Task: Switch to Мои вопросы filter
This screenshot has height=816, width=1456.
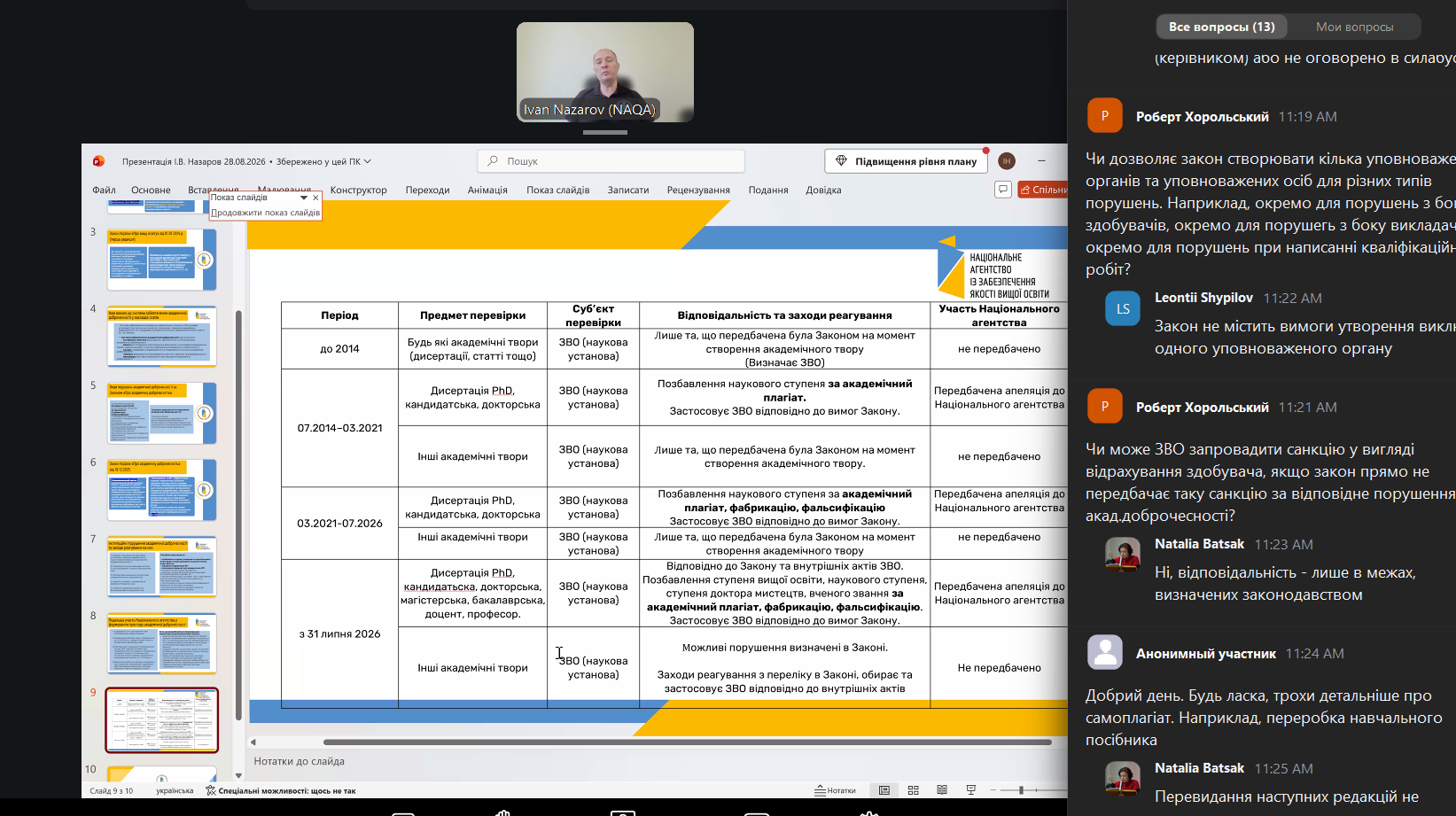Action: 1354,27
